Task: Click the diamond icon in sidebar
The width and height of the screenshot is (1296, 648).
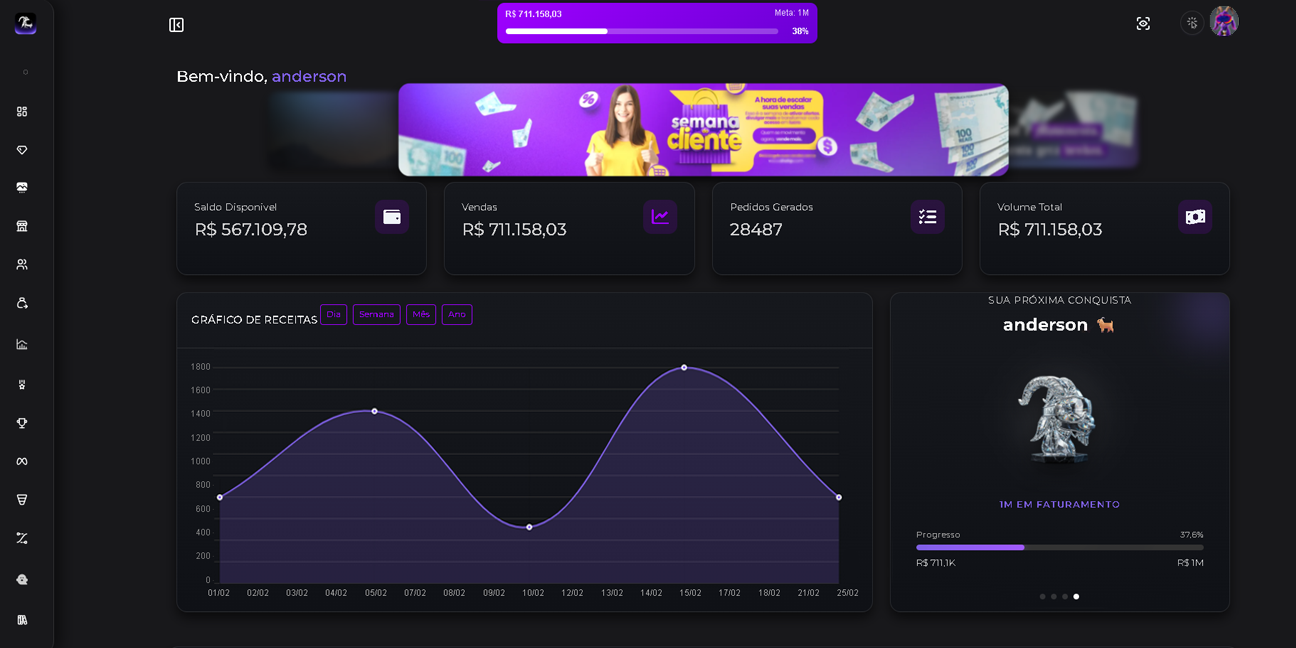Action: coord(22,150)
